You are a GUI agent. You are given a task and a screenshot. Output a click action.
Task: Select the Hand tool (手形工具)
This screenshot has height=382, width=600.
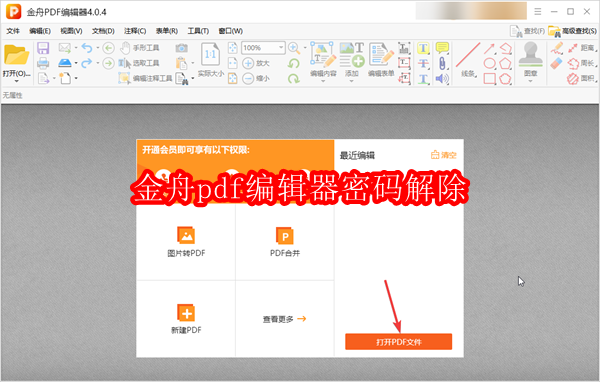139,48
